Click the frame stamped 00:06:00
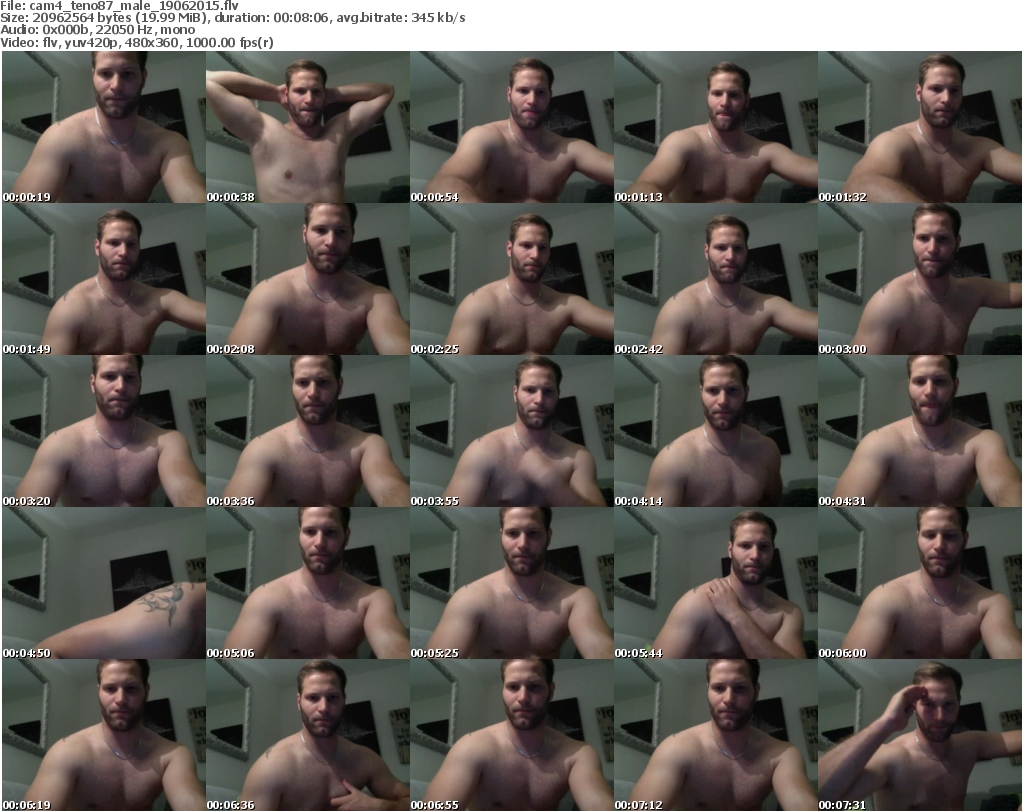1024x811 pixels. [920, 583]
